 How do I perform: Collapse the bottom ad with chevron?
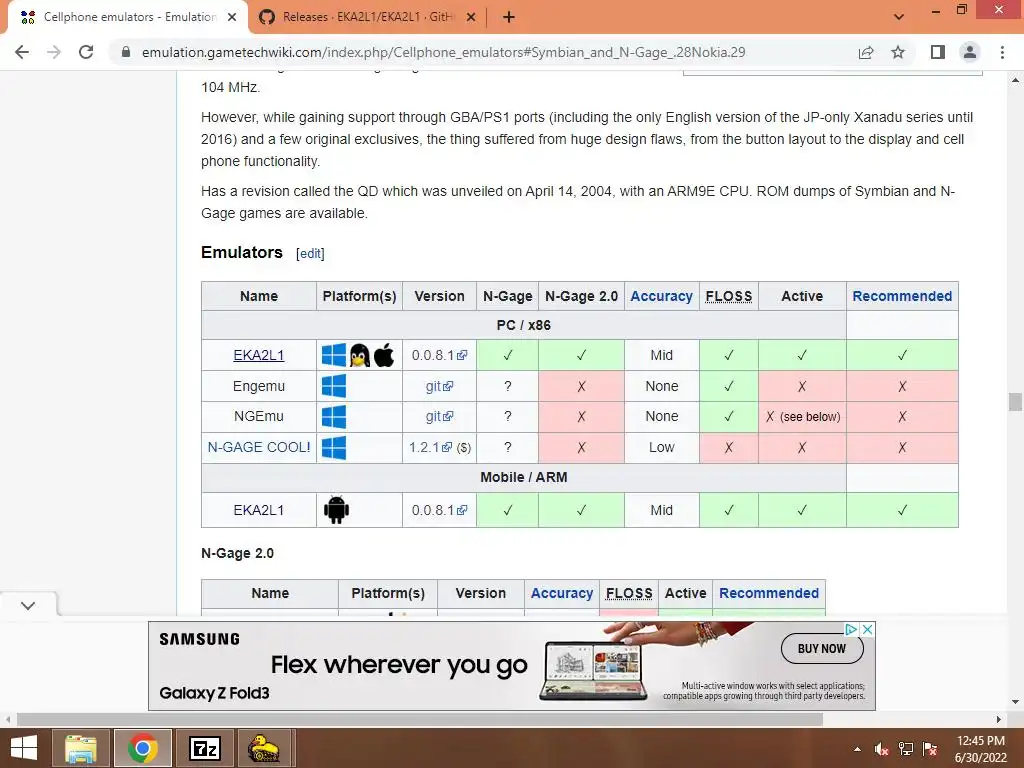pyautogui.click(x=28, y=605)
